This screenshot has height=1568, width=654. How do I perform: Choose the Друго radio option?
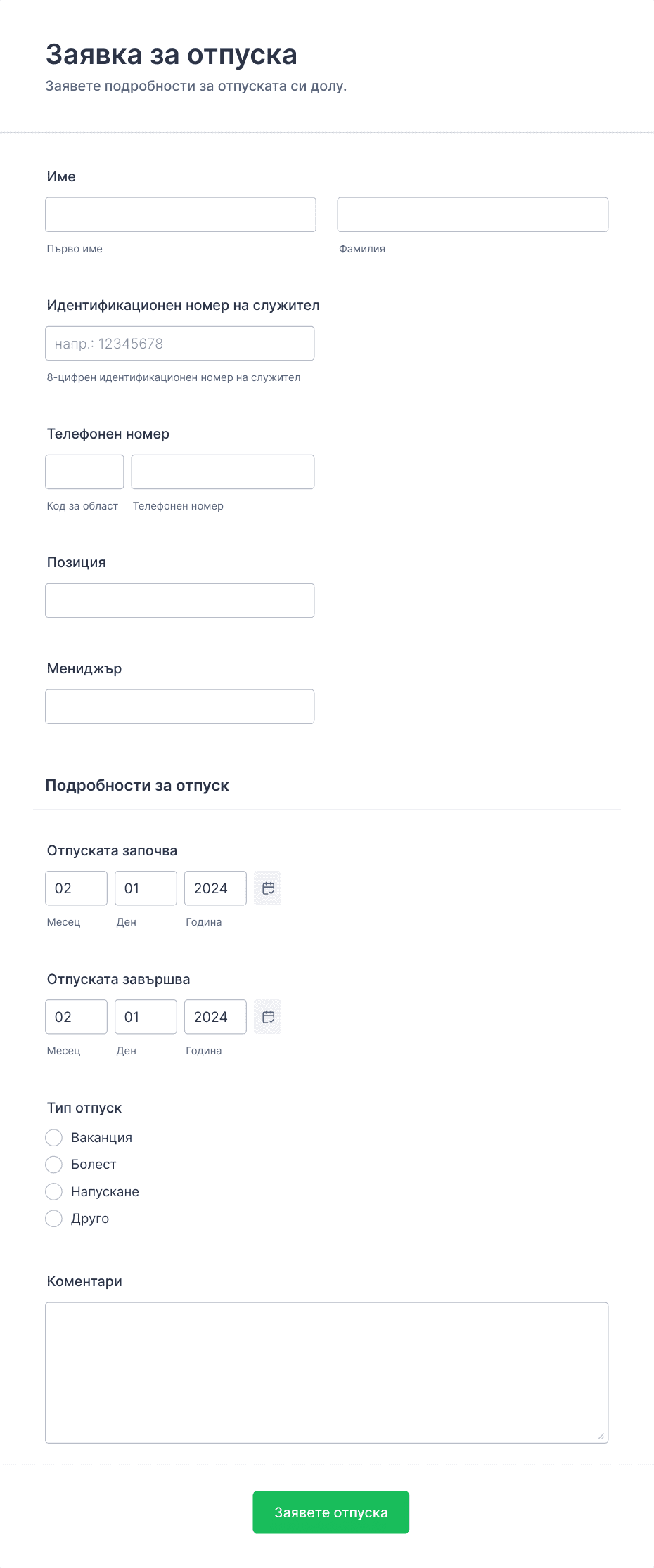tap(54, 1219)
